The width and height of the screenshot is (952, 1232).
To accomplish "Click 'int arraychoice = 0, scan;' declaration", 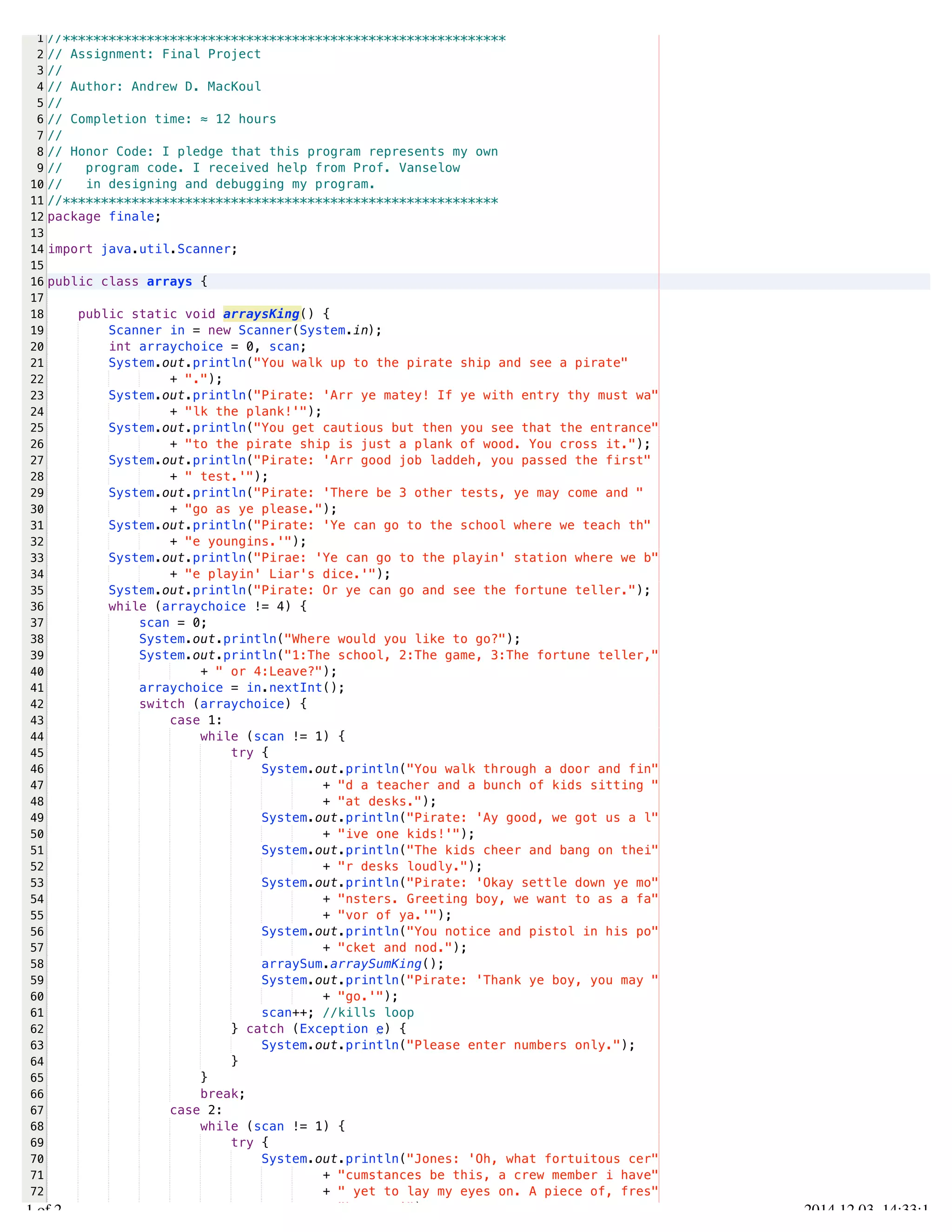I will coord(207,347).
